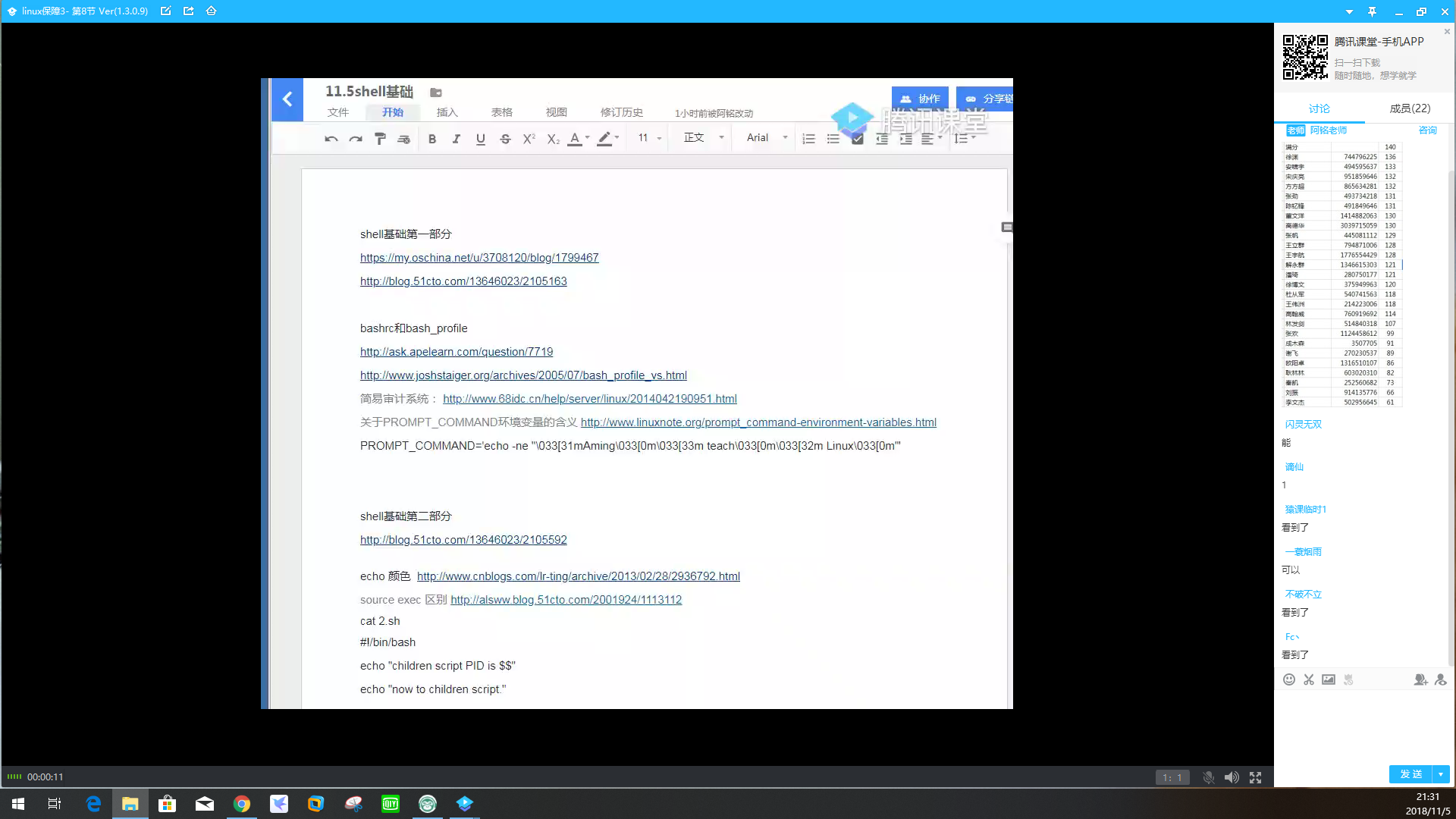The image size is (1456, 819).
Task: Click the Strikethrough formatting icon
Action: click(x=505, y=138)
